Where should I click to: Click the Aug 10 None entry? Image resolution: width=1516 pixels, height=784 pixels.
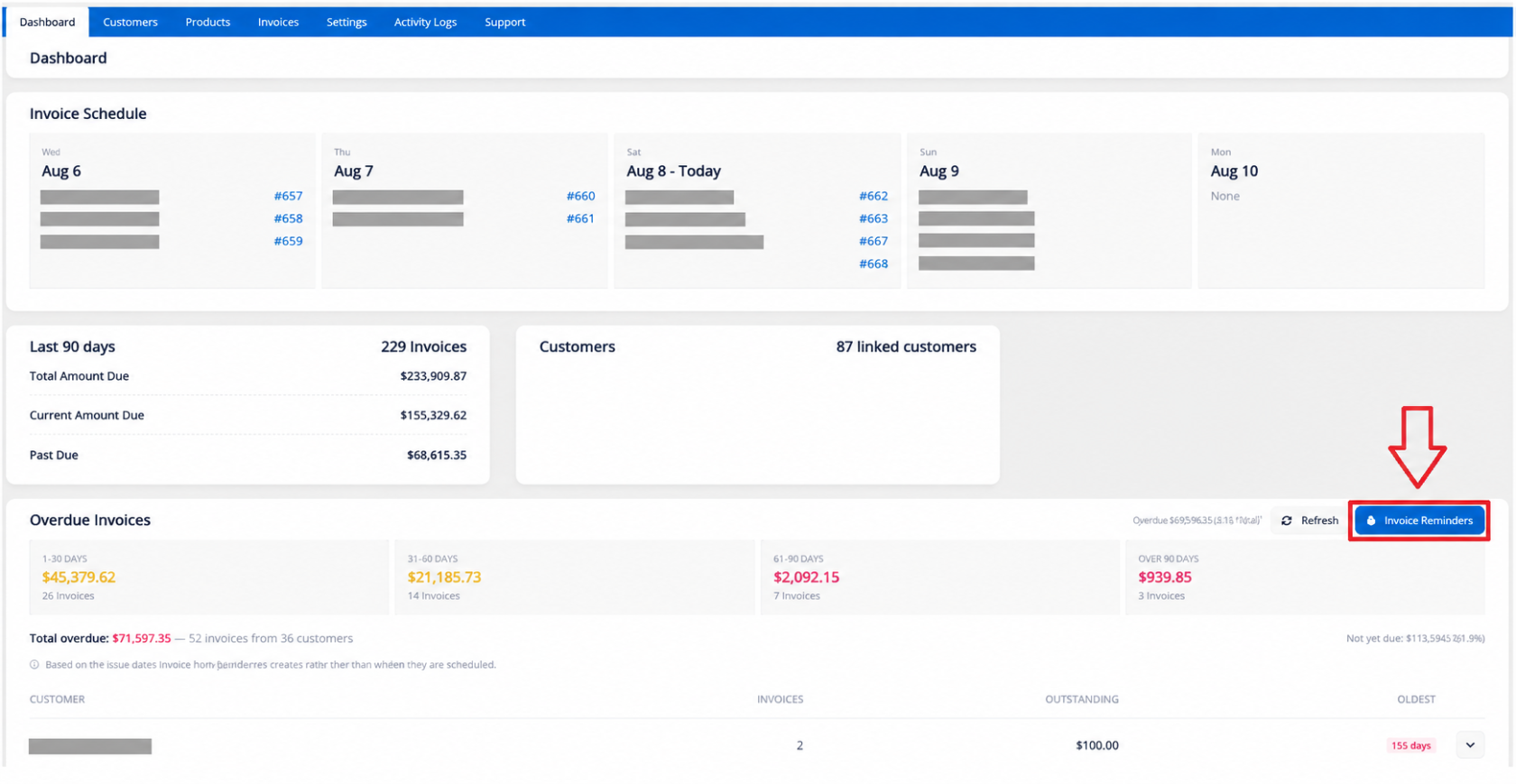tap(1225, 196)
